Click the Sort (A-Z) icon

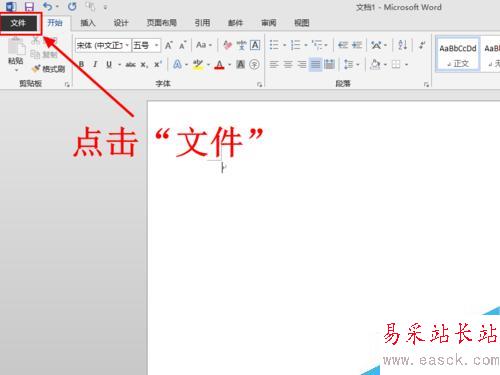coord(403,45)
